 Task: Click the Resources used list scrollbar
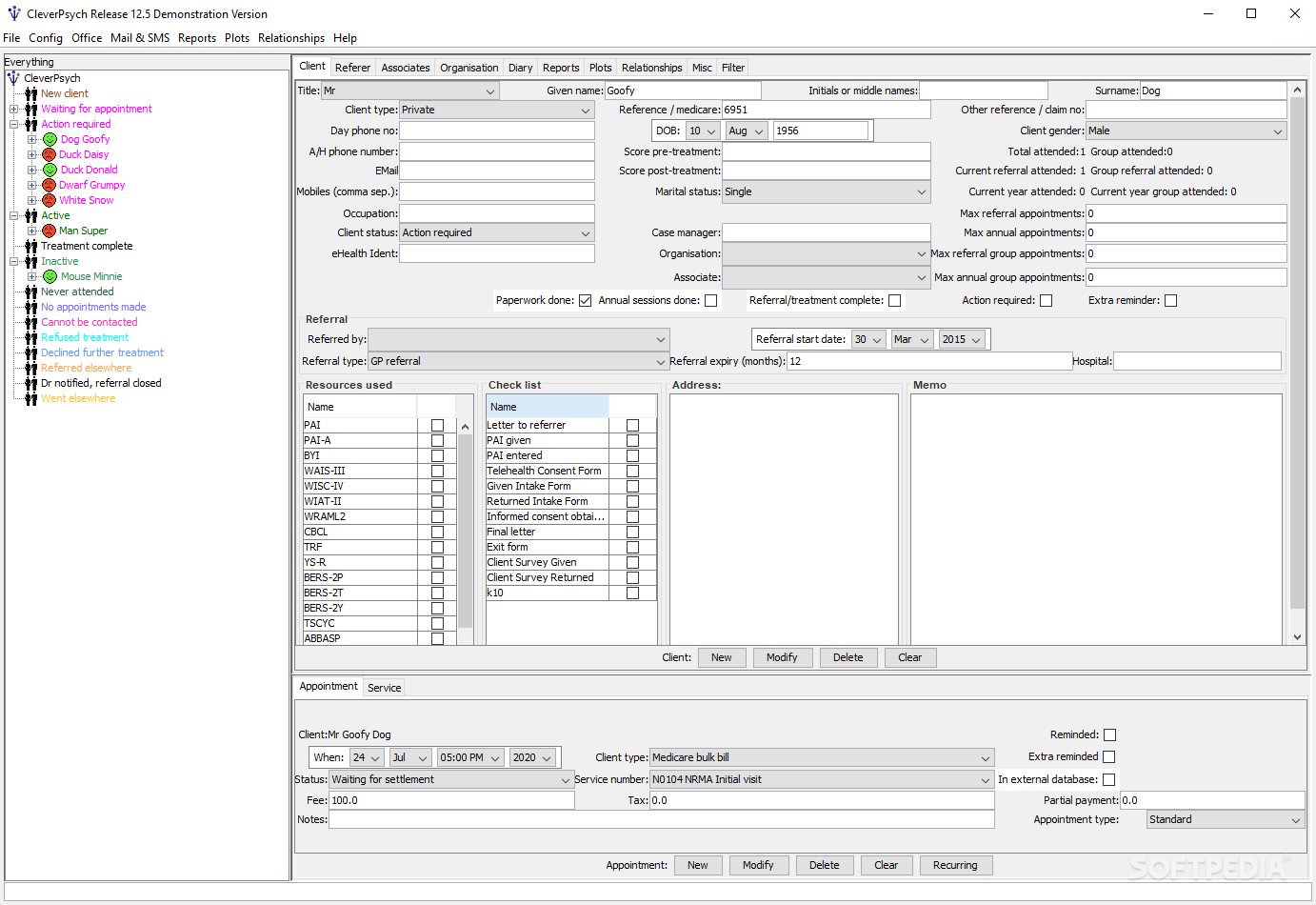pyautogui.click(x=466, y=530)
